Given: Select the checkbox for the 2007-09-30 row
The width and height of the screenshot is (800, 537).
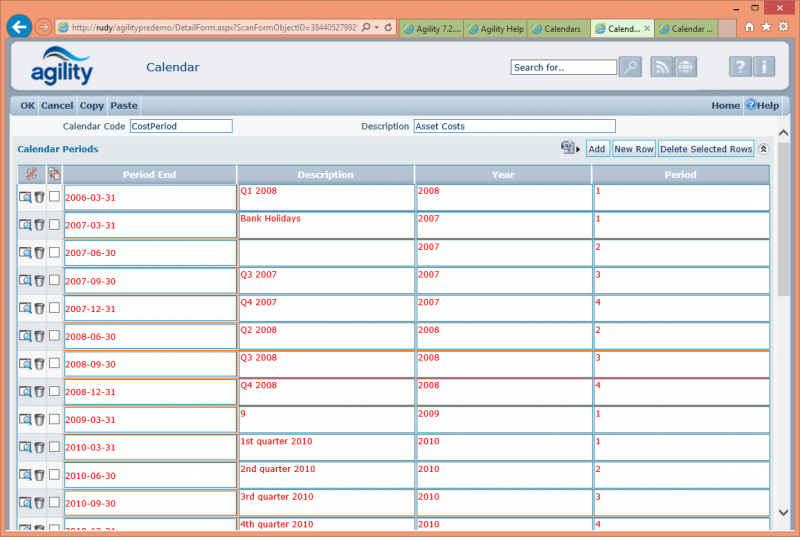Looking at the screenshot, I should [x=54, y=281].
